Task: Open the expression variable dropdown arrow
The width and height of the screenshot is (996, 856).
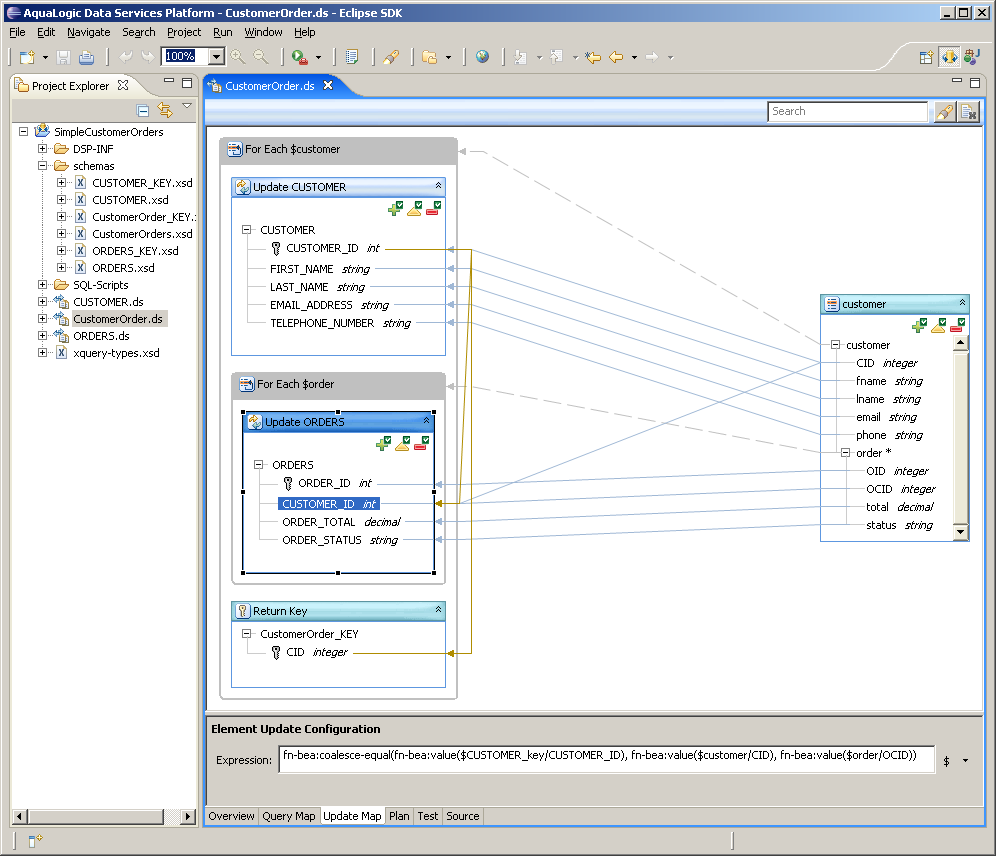Action: click(966, 760)
